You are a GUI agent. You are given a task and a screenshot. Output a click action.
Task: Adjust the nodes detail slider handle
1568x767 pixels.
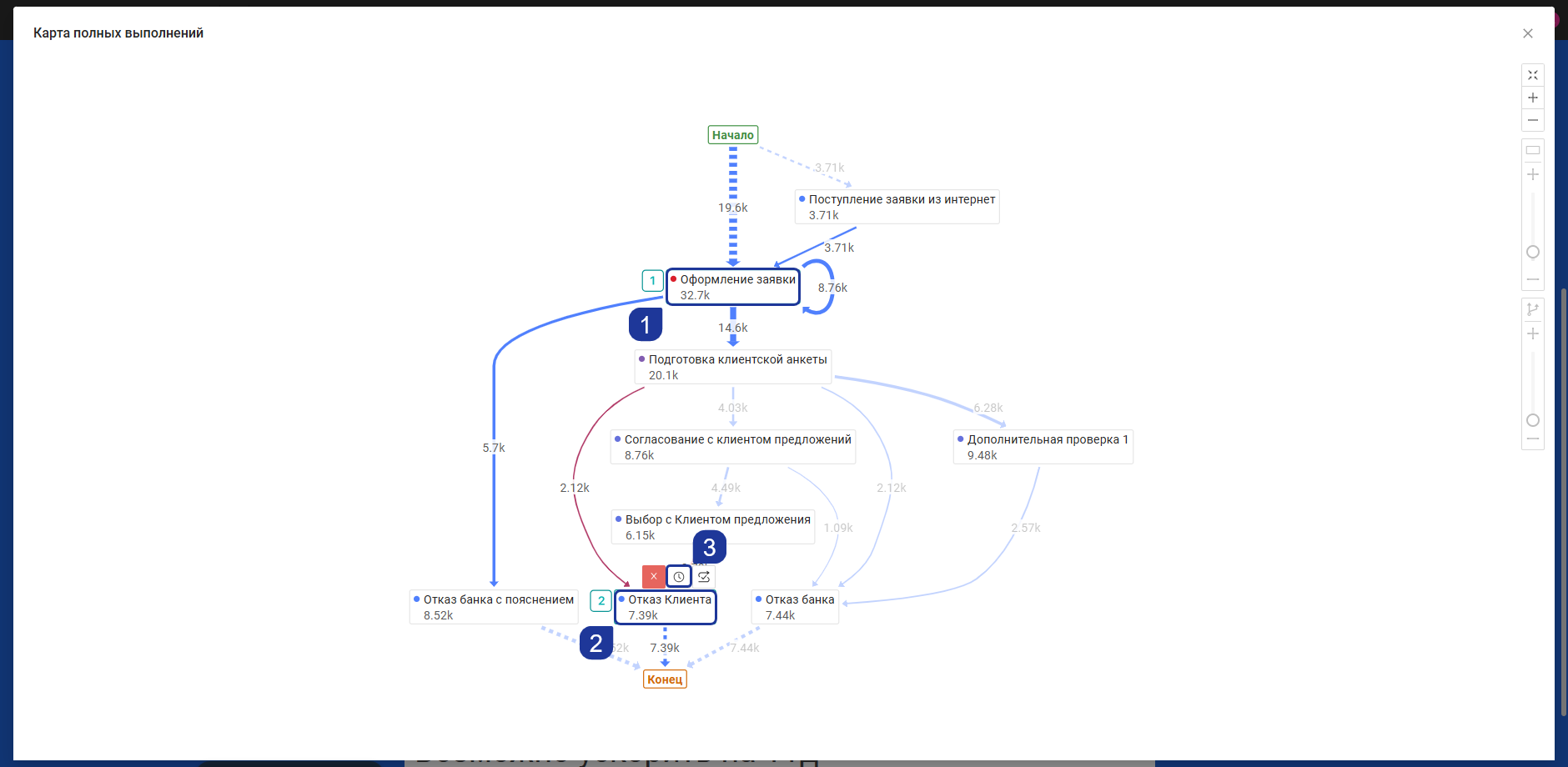[1533, 252]
